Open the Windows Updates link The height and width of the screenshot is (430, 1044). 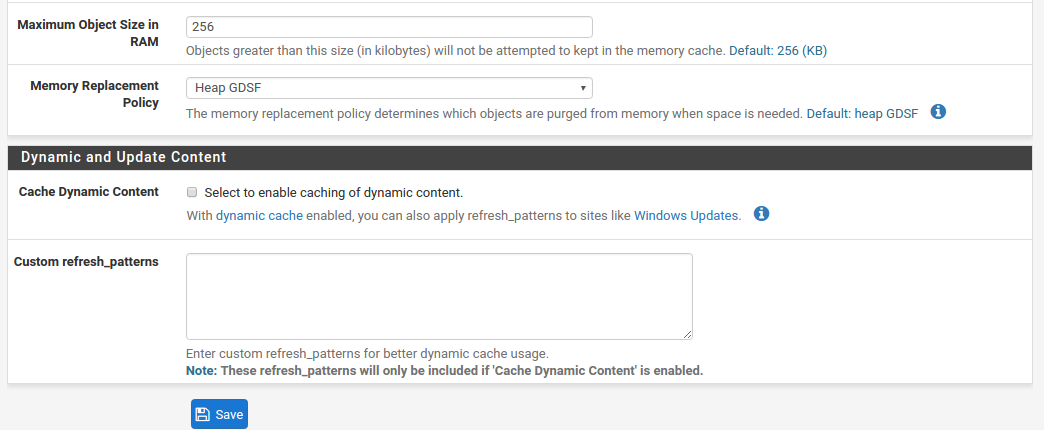click(x=686, y=216)
